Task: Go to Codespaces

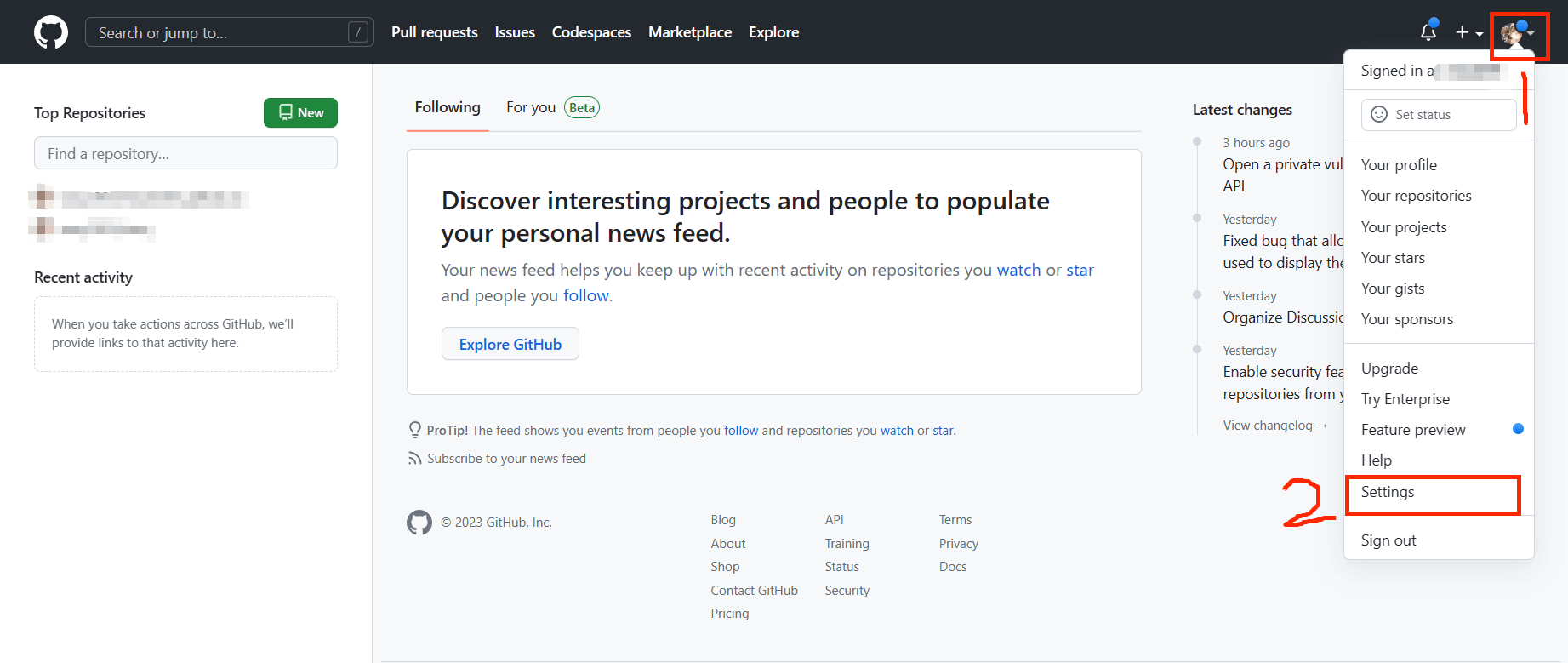Action: click(591, 32)
